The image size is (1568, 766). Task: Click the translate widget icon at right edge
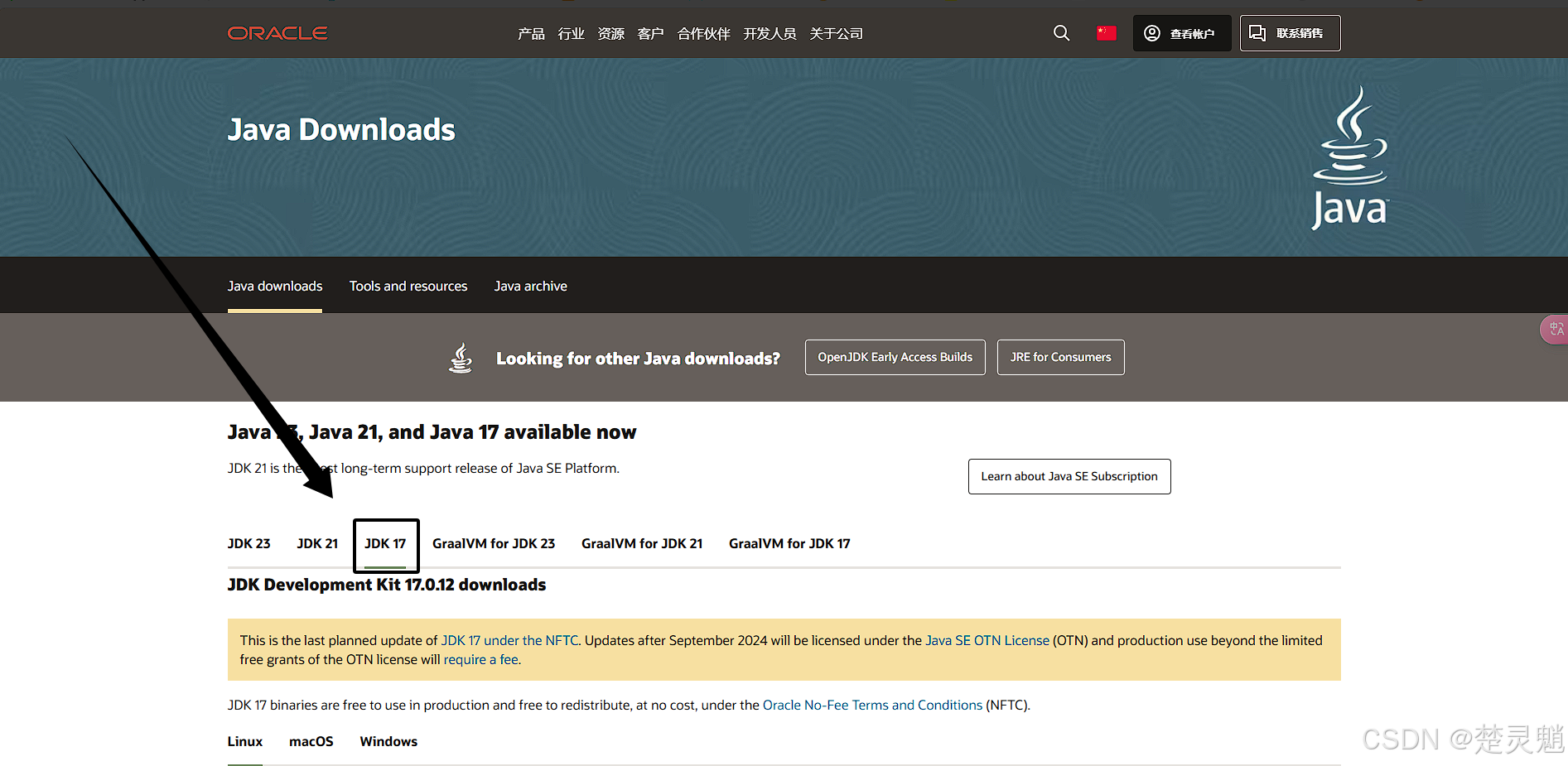[x=1556, y=329]
